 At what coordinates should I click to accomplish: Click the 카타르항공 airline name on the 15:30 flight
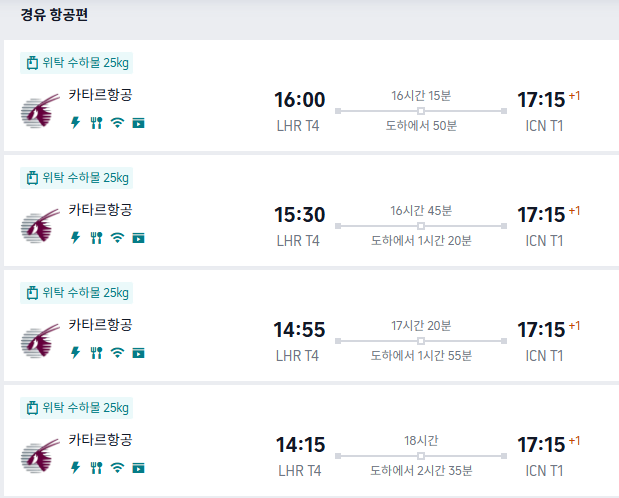pyautogui.click(x=100, y=210)
